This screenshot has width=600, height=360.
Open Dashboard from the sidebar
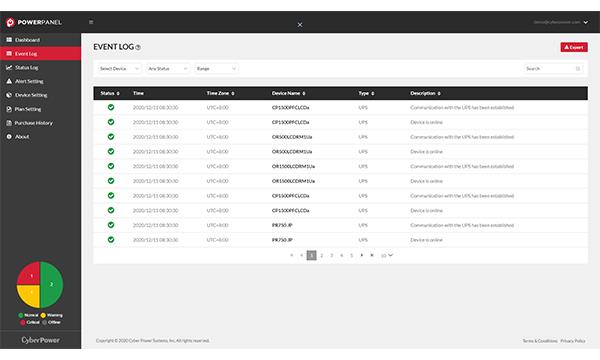click(x=41, y=40)
